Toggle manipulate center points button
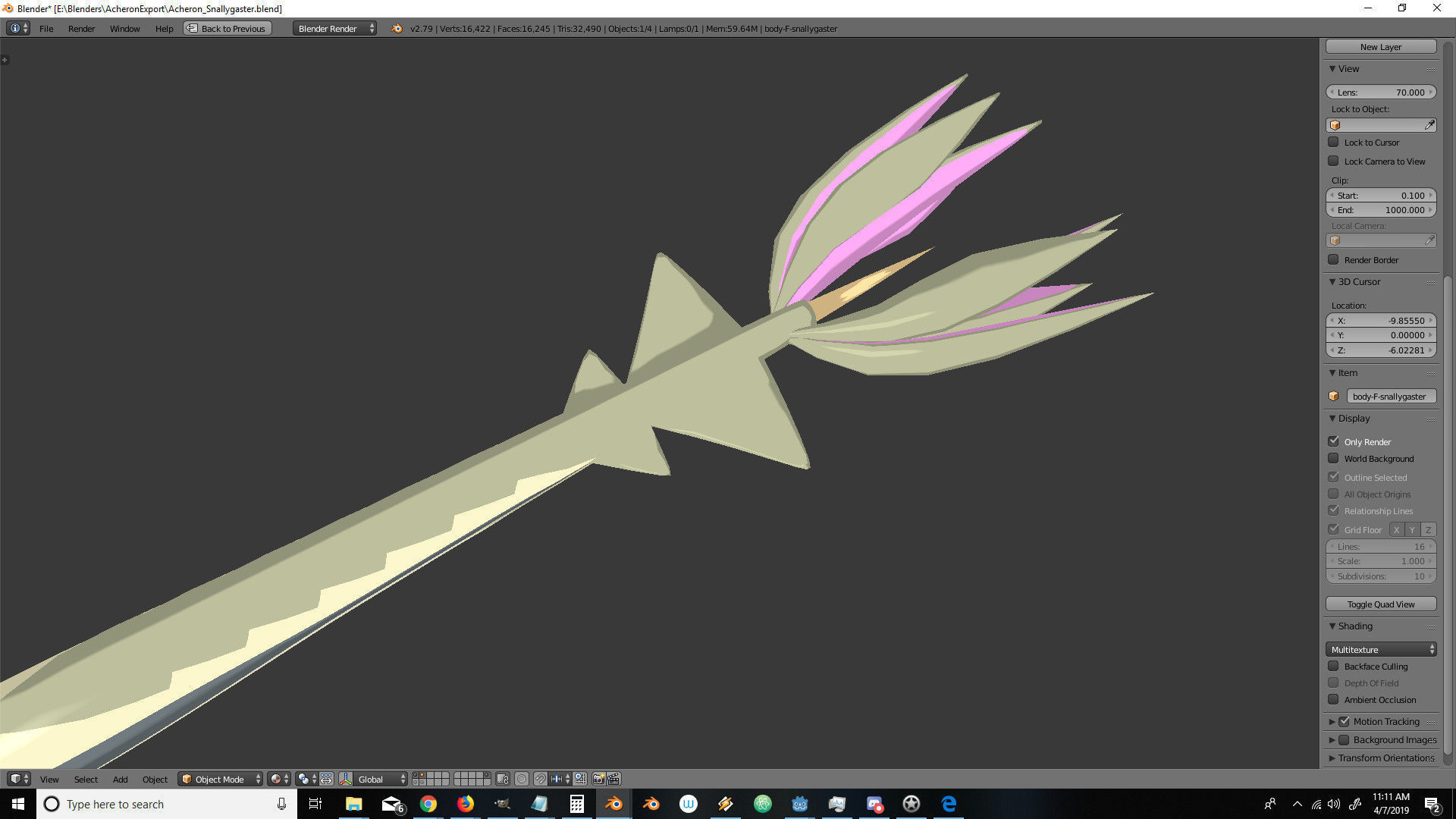Viewport: 1456px width, 819px height. point(326,779)
